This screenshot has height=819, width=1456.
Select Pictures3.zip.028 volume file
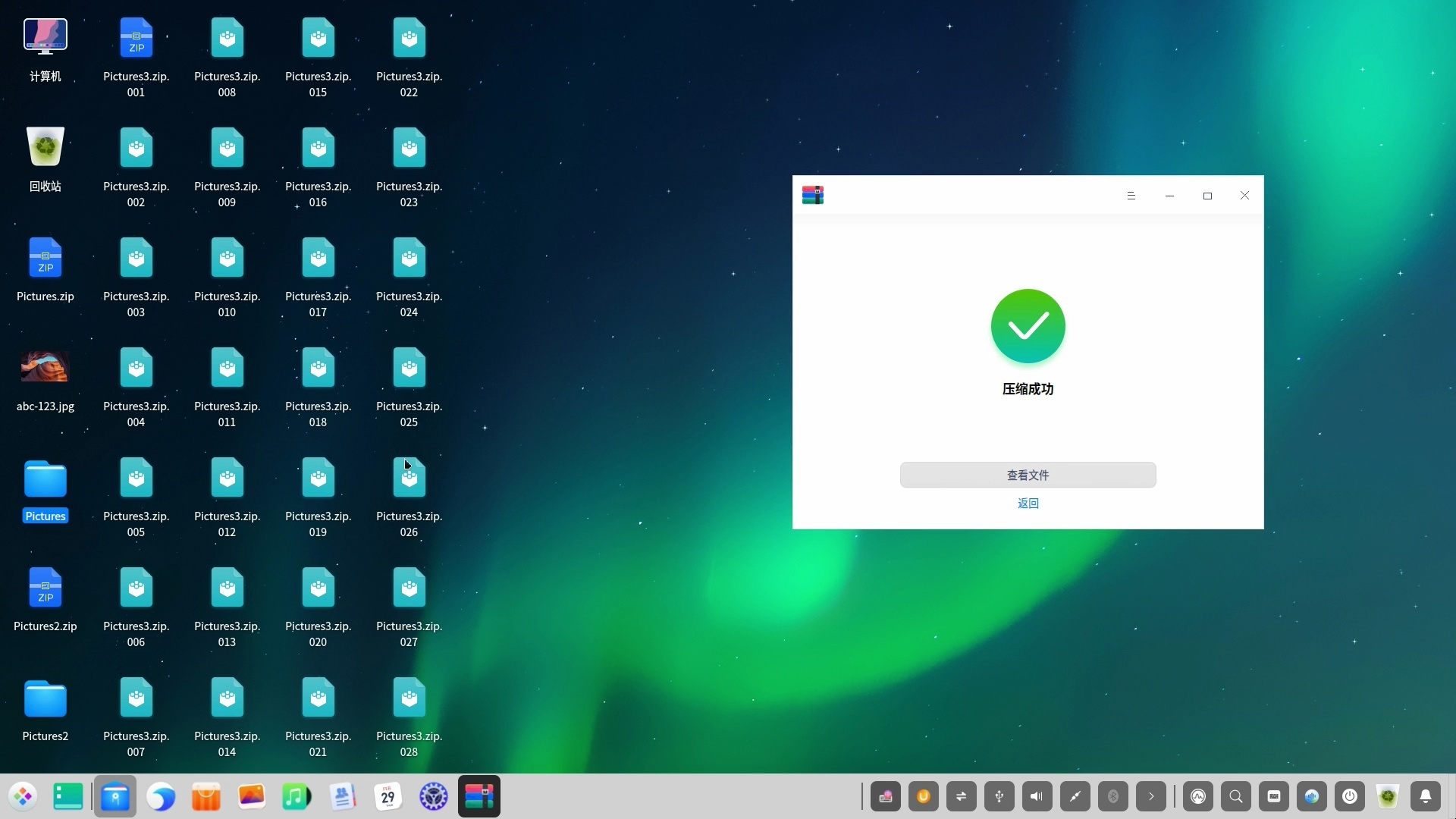pyautogui.click(x=409, y=717)
